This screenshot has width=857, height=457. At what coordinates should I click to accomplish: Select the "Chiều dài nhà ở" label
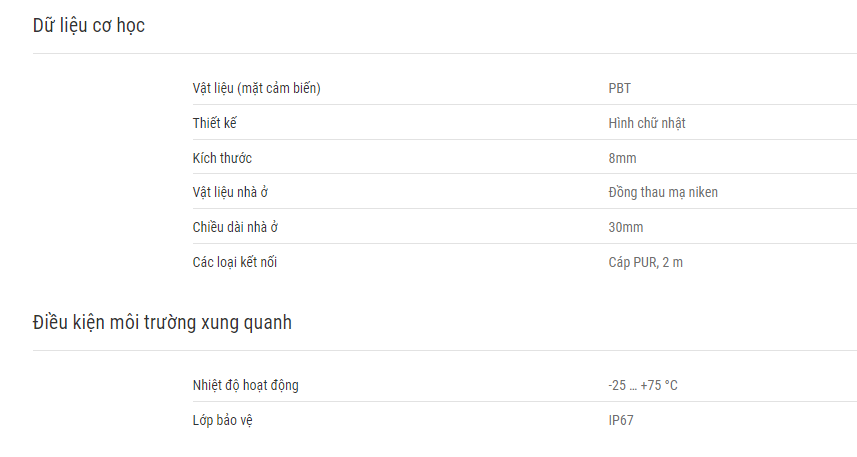[235, 227]
